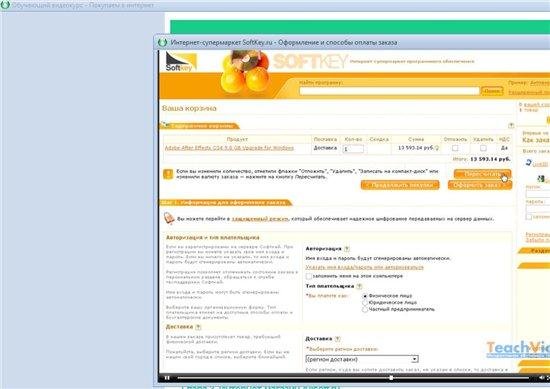Click the search program input field
Image resolution: width=550 pixels, height=389 pixels.
tap(389, 91)
